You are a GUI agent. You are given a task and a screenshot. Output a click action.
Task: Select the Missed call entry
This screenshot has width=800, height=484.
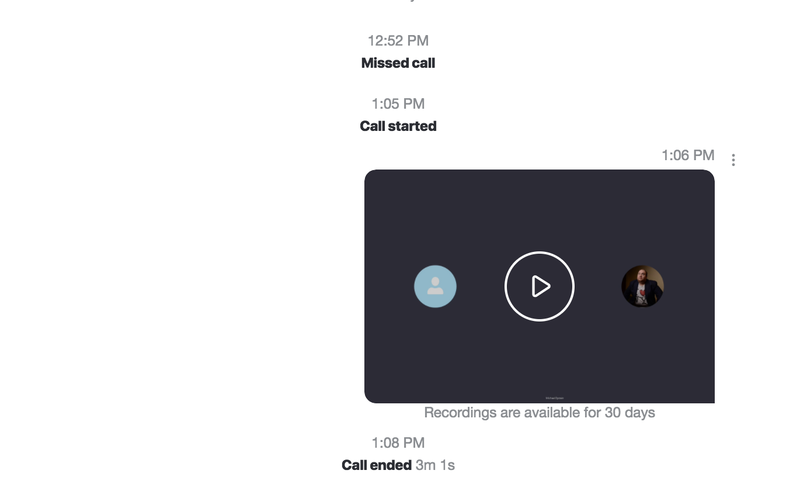coord(398,63)
